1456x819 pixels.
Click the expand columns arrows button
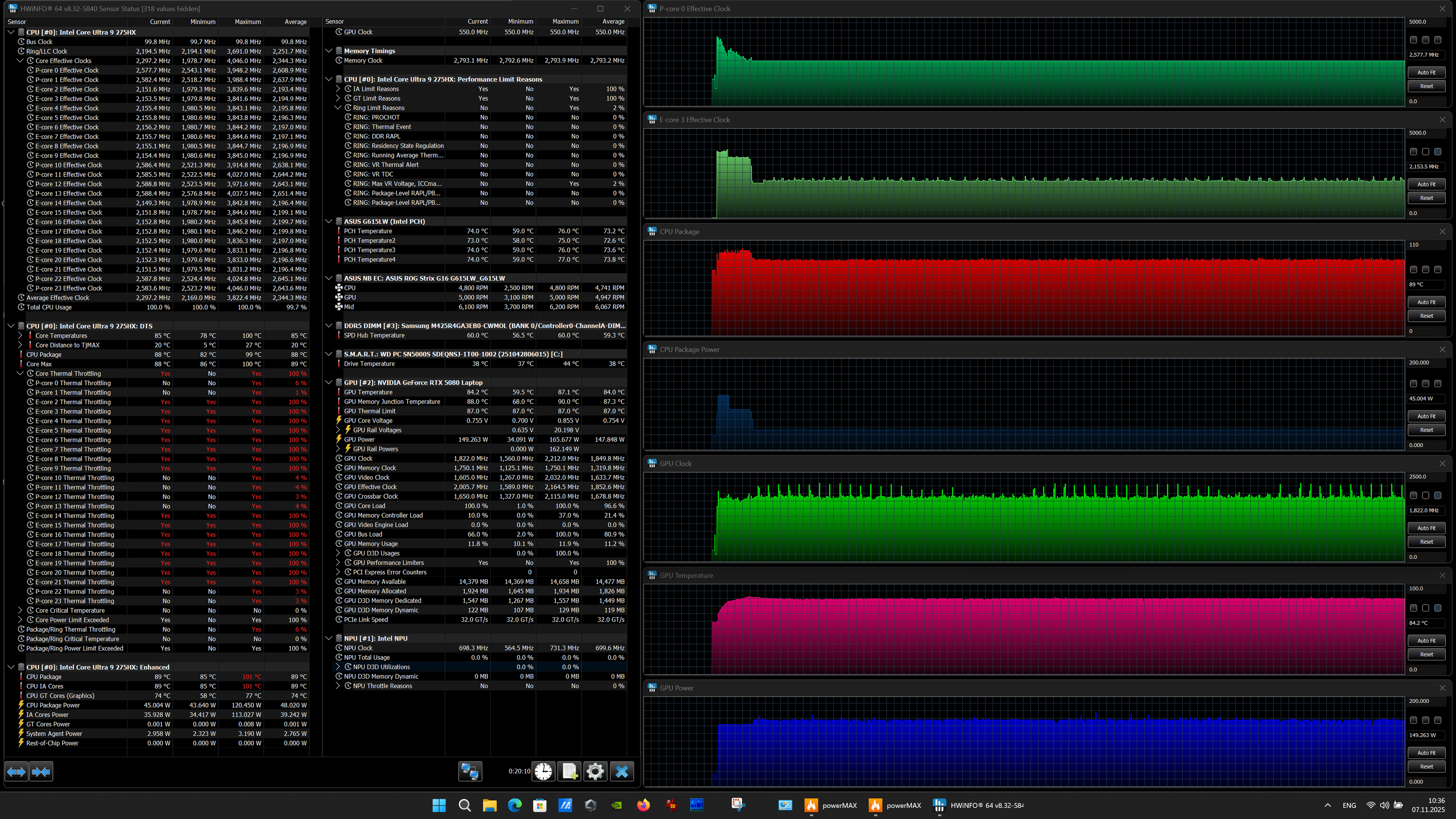17,771
